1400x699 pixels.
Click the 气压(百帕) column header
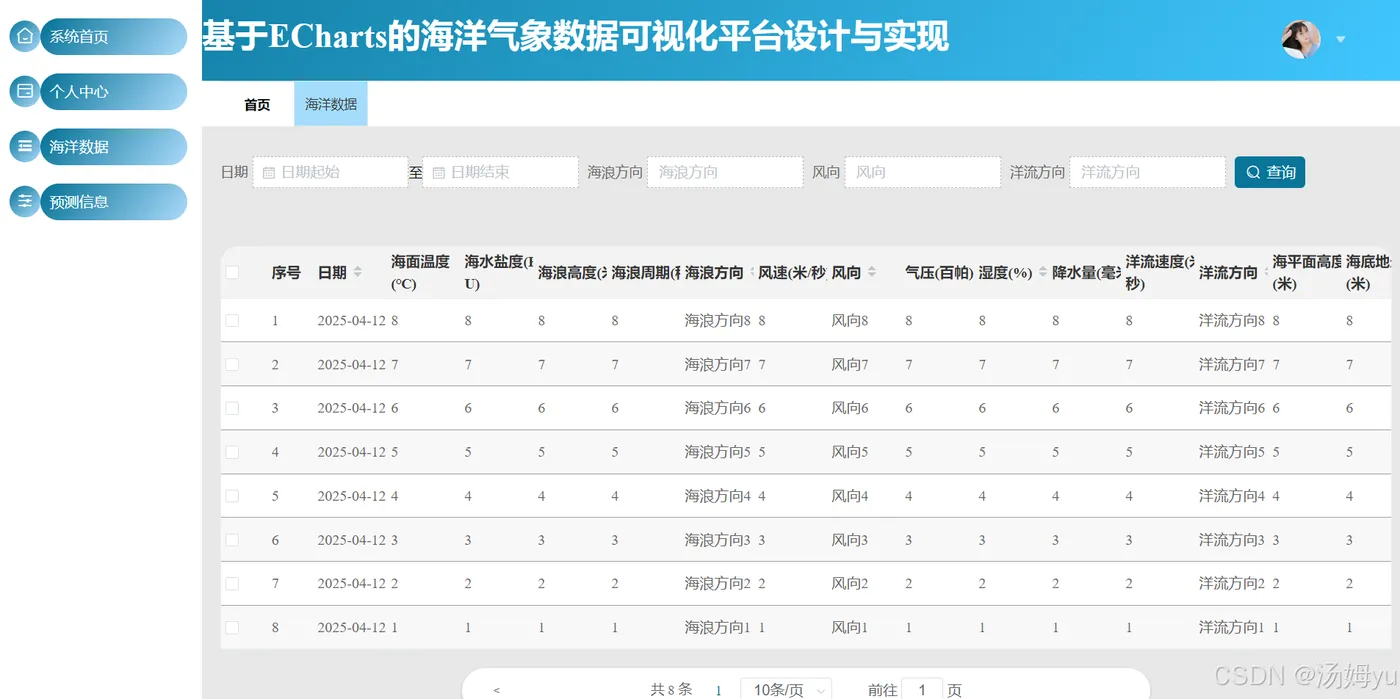click(x=939, y=272)
